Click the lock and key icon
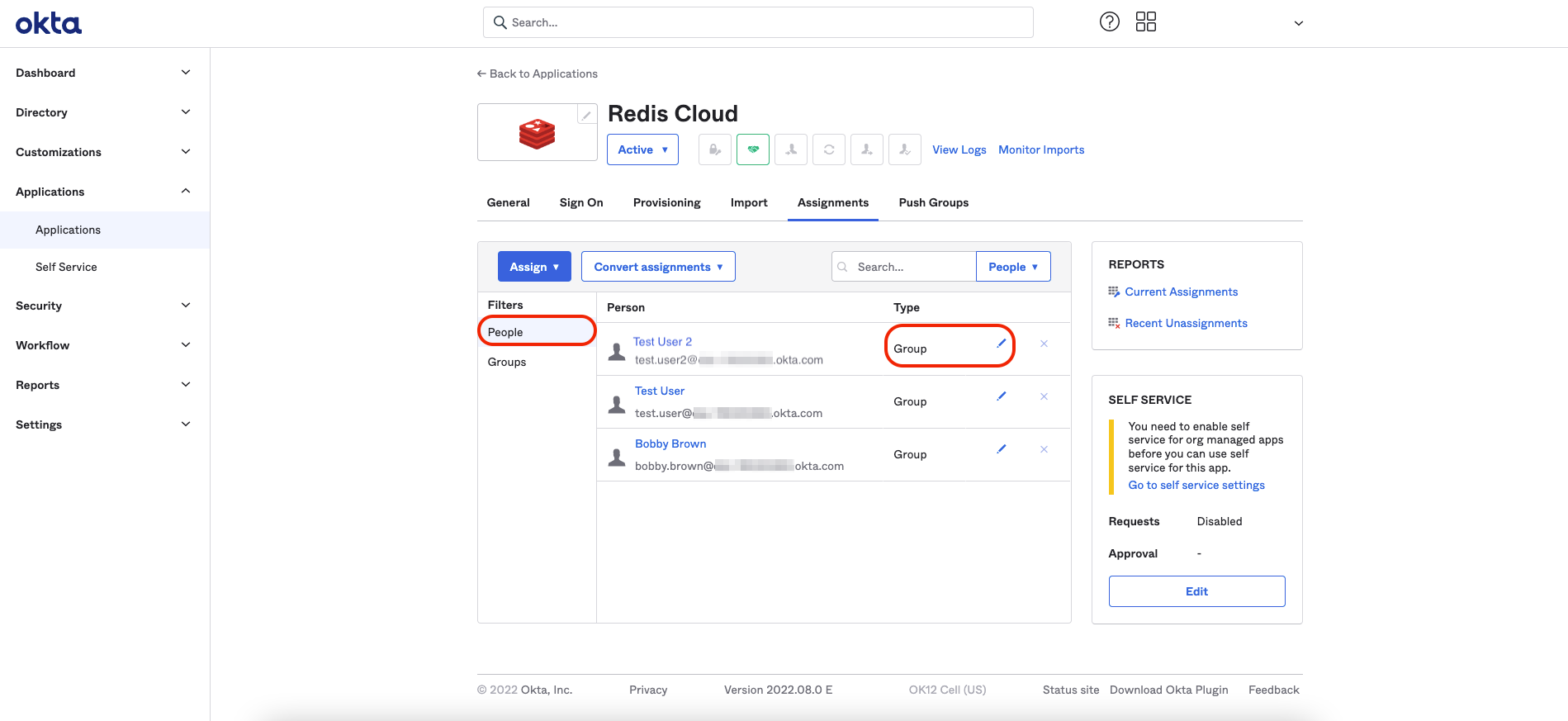Screen dimensions: 1568x721 (x=714, y=149)
